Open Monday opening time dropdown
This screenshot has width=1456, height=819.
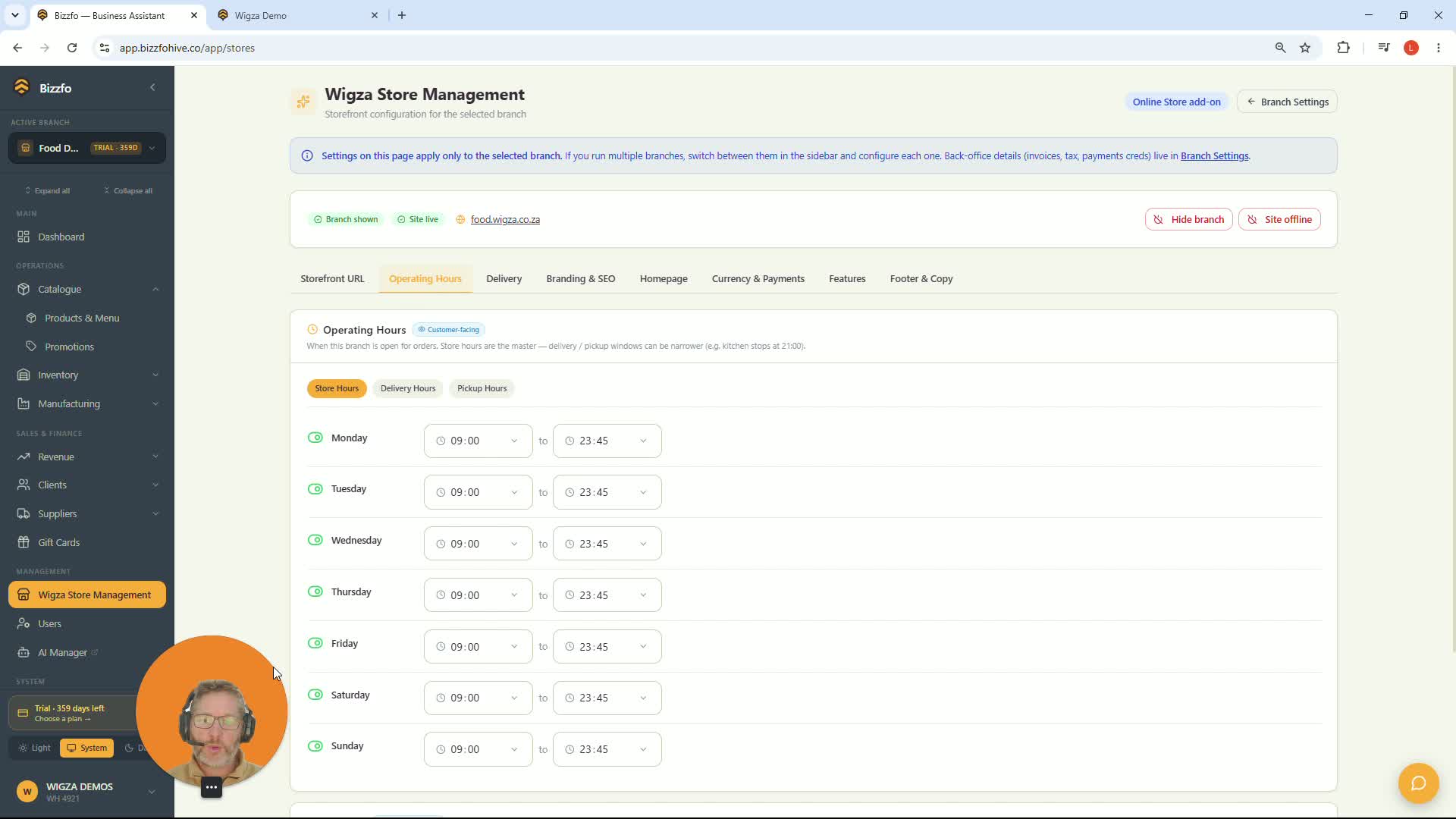point(478,441)
